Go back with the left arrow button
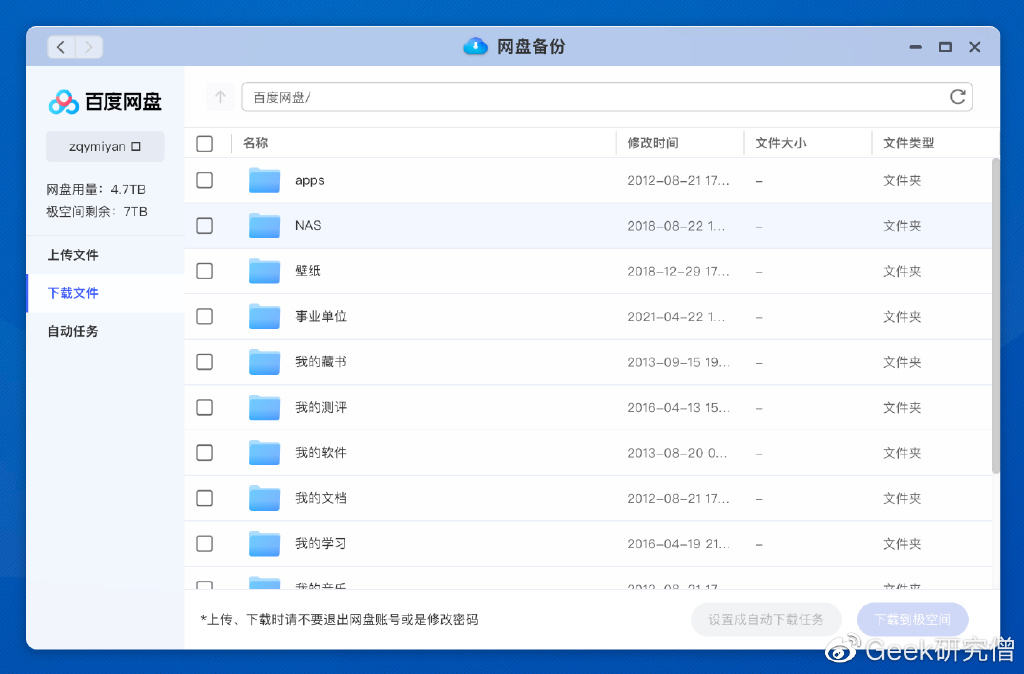The height and width of the screenshot is (674, 1024). pyautogui.click(x=61, y=47)
